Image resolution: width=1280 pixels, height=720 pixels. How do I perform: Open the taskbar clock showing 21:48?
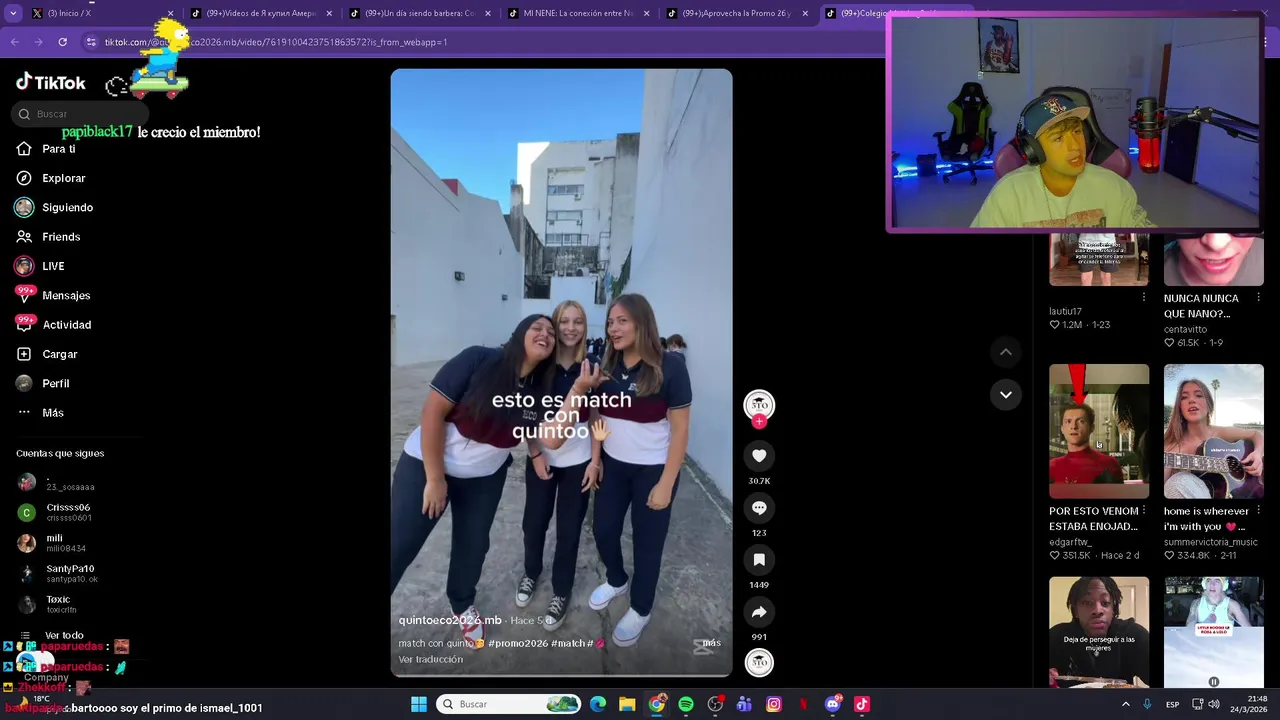[x=1249, y=704]
